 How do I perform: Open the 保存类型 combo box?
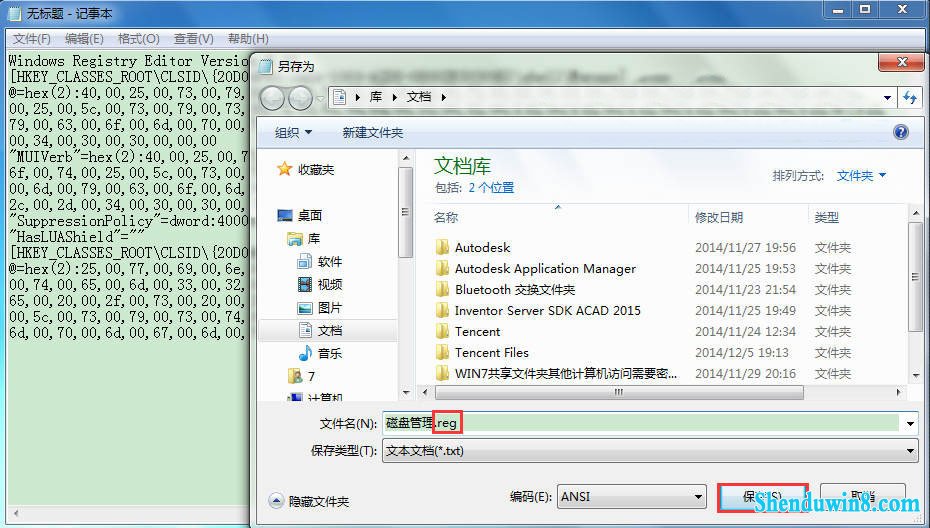point(650,451)
